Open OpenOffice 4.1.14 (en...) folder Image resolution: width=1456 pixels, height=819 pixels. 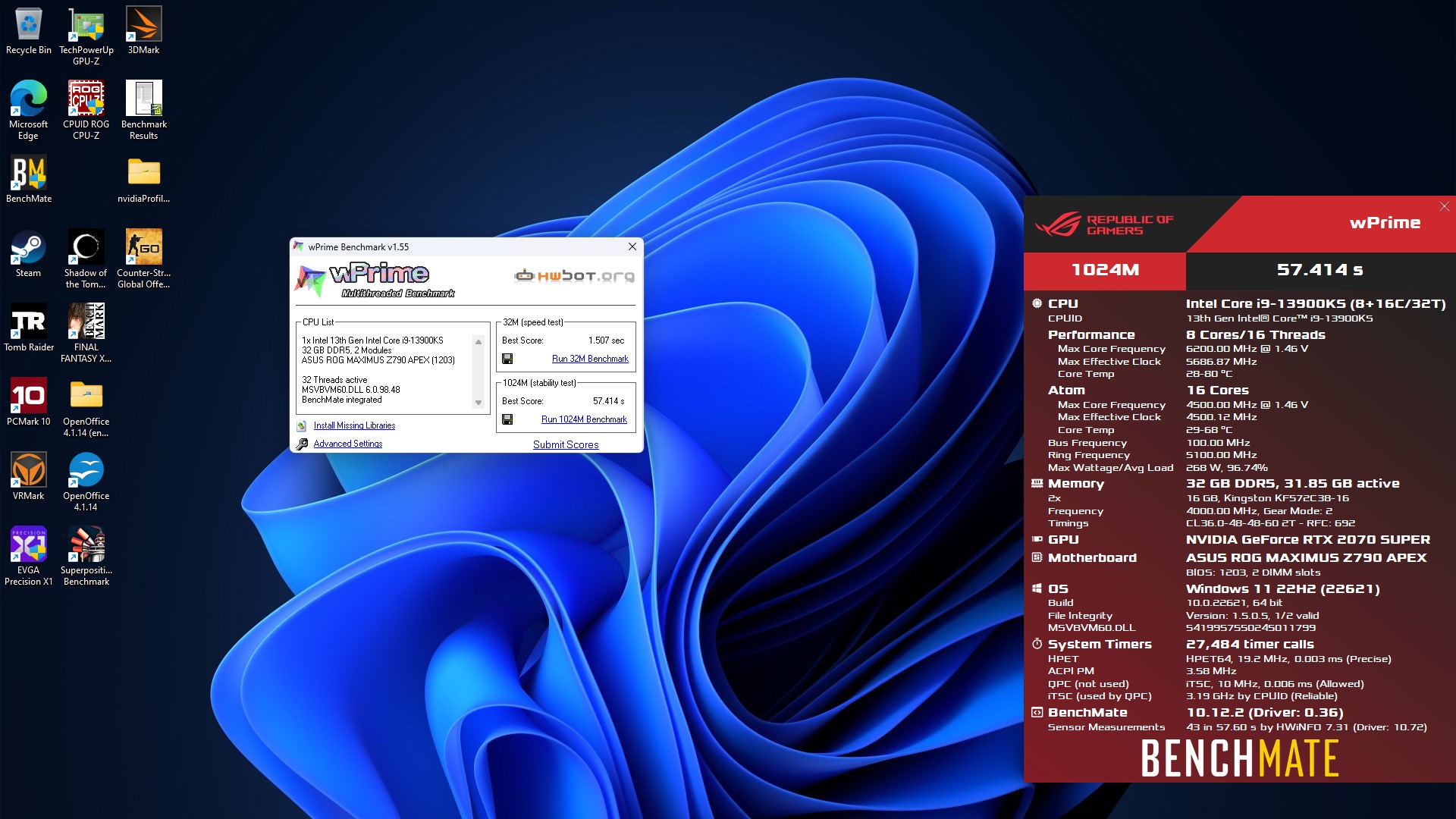86,408
